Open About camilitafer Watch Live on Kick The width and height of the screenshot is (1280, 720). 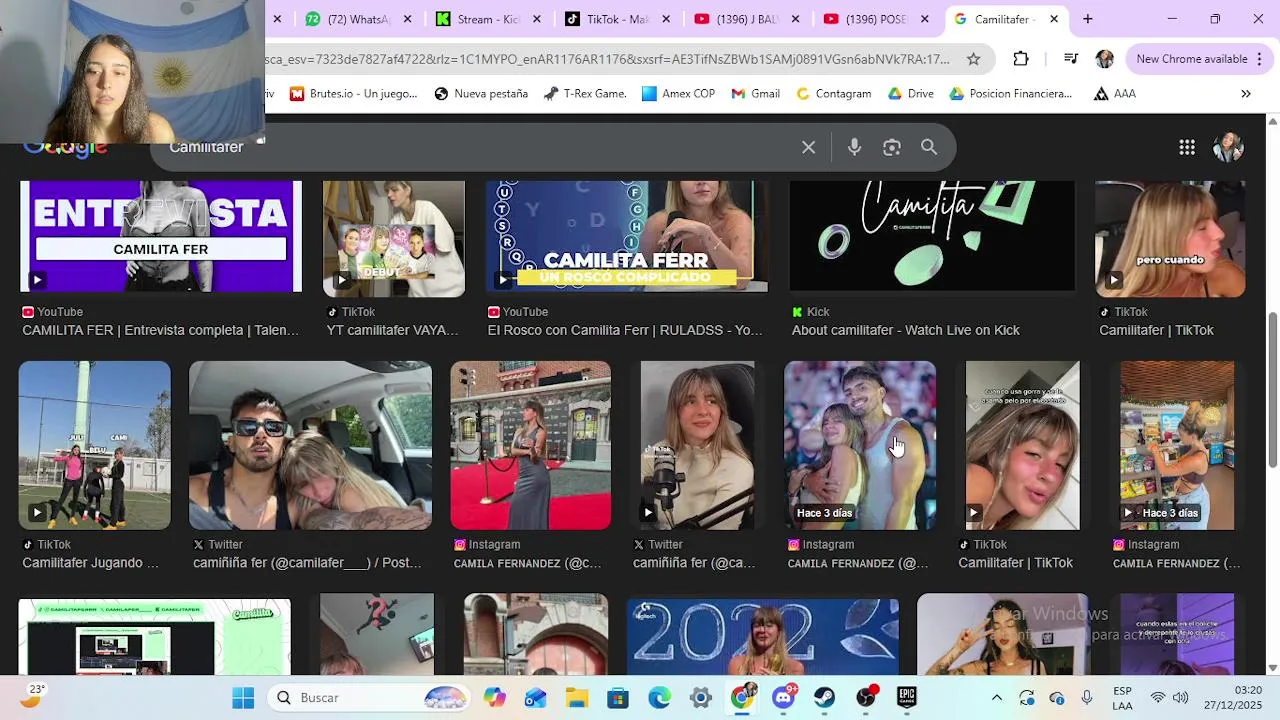click(x=906, y=330)
